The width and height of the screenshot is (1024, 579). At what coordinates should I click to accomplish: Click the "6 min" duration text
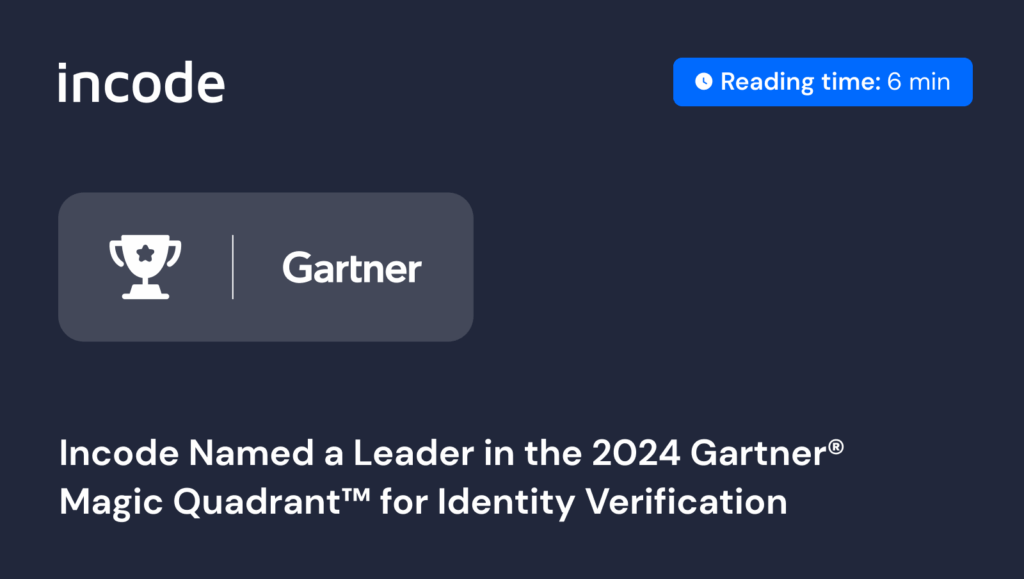tap(918, 82)
